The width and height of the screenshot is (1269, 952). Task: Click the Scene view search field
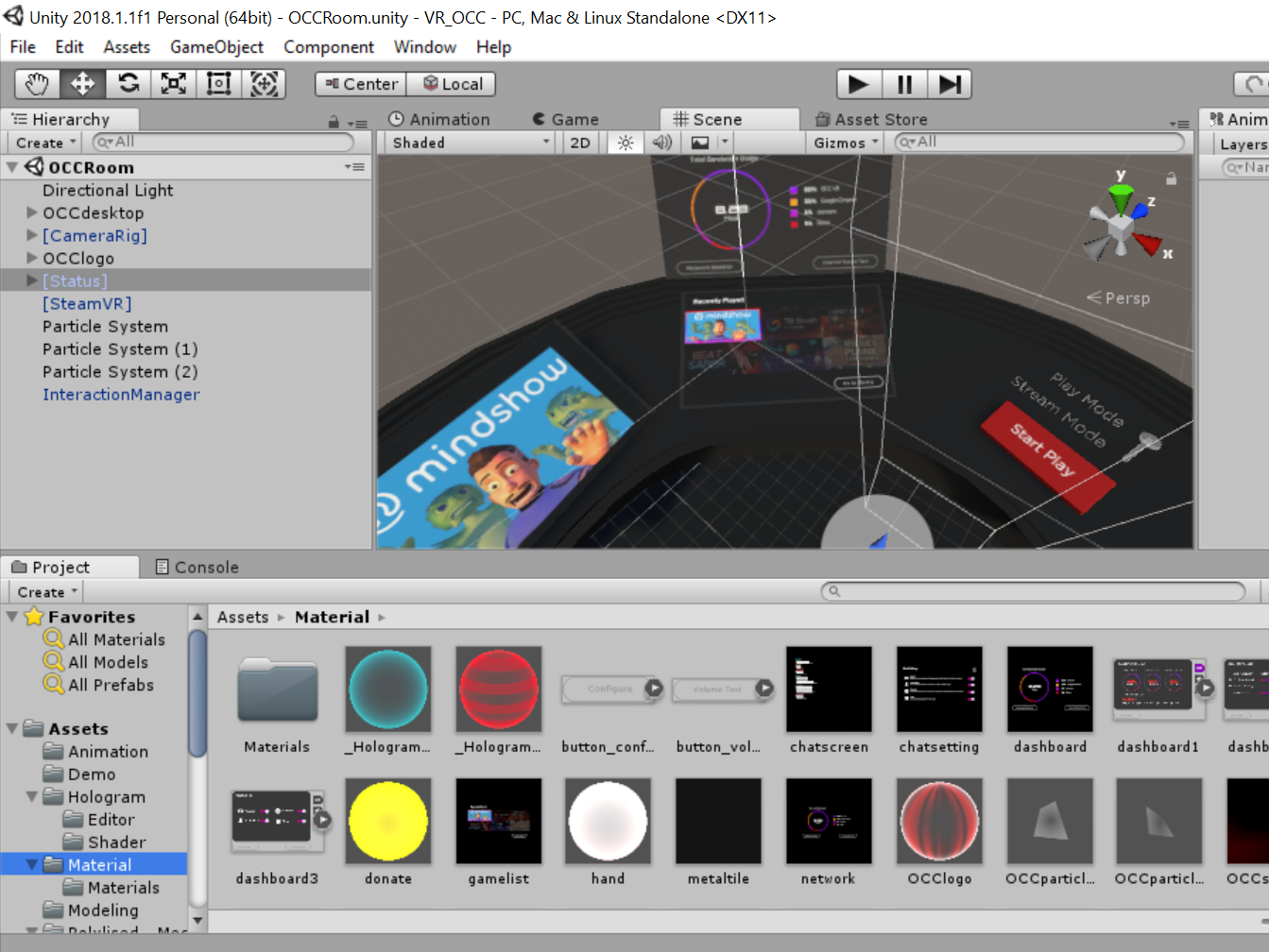coord(1038,142)
